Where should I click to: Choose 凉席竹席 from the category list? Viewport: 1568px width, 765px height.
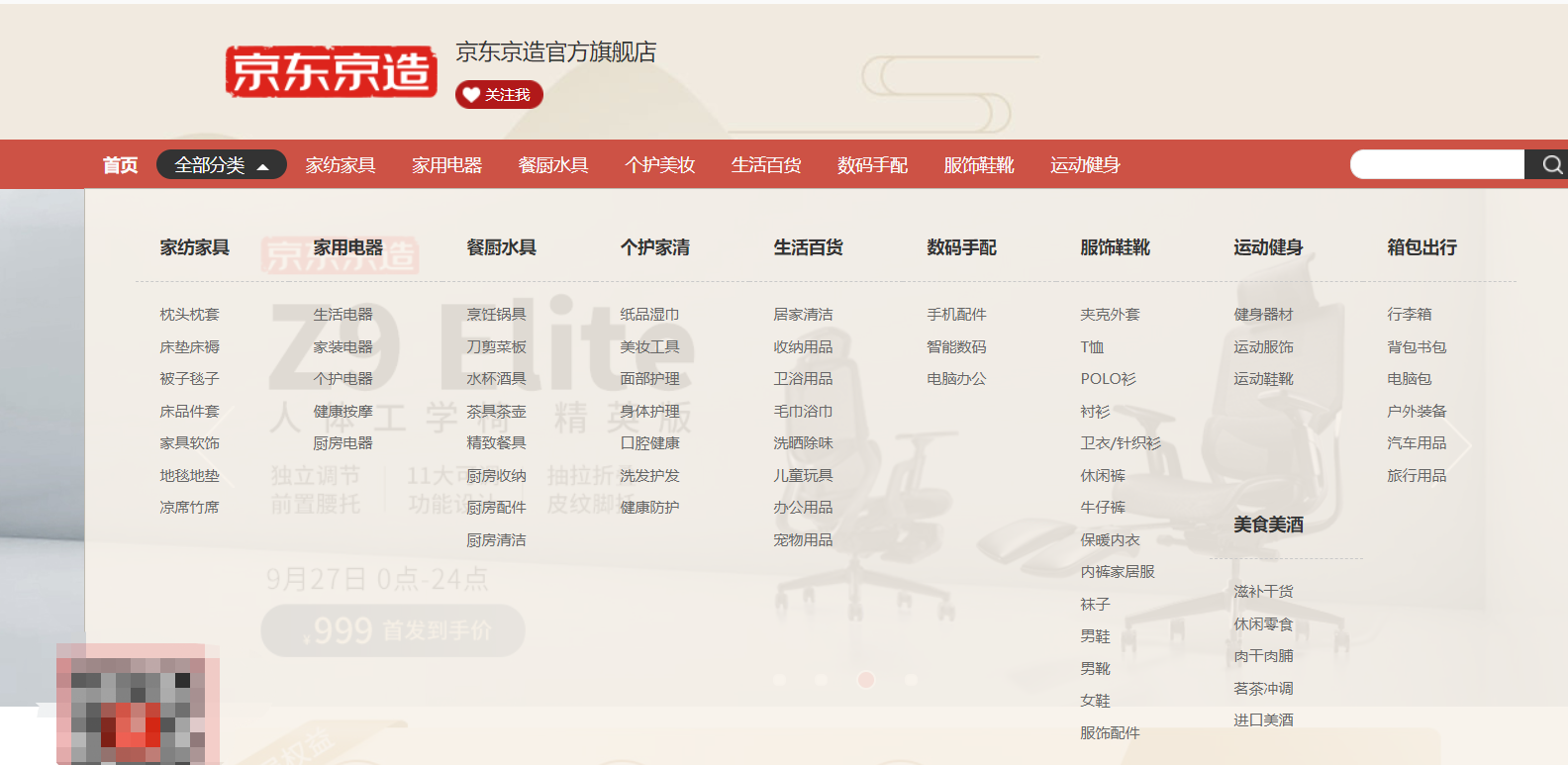[x=190, y=508]
